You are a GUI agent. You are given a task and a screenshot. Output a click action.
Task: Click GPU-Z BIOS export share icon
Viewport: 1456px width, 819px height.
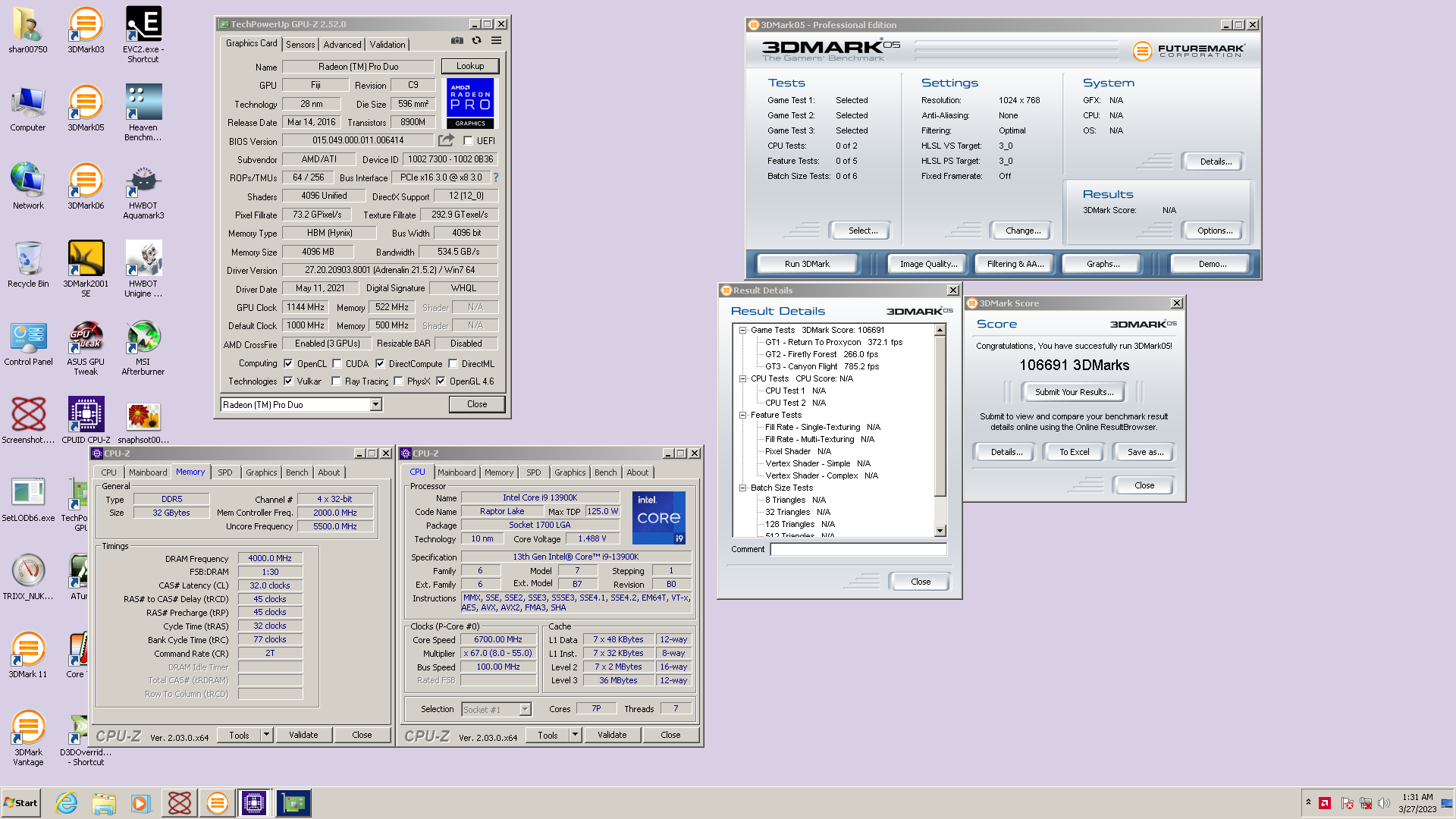[x=447, y=140]
